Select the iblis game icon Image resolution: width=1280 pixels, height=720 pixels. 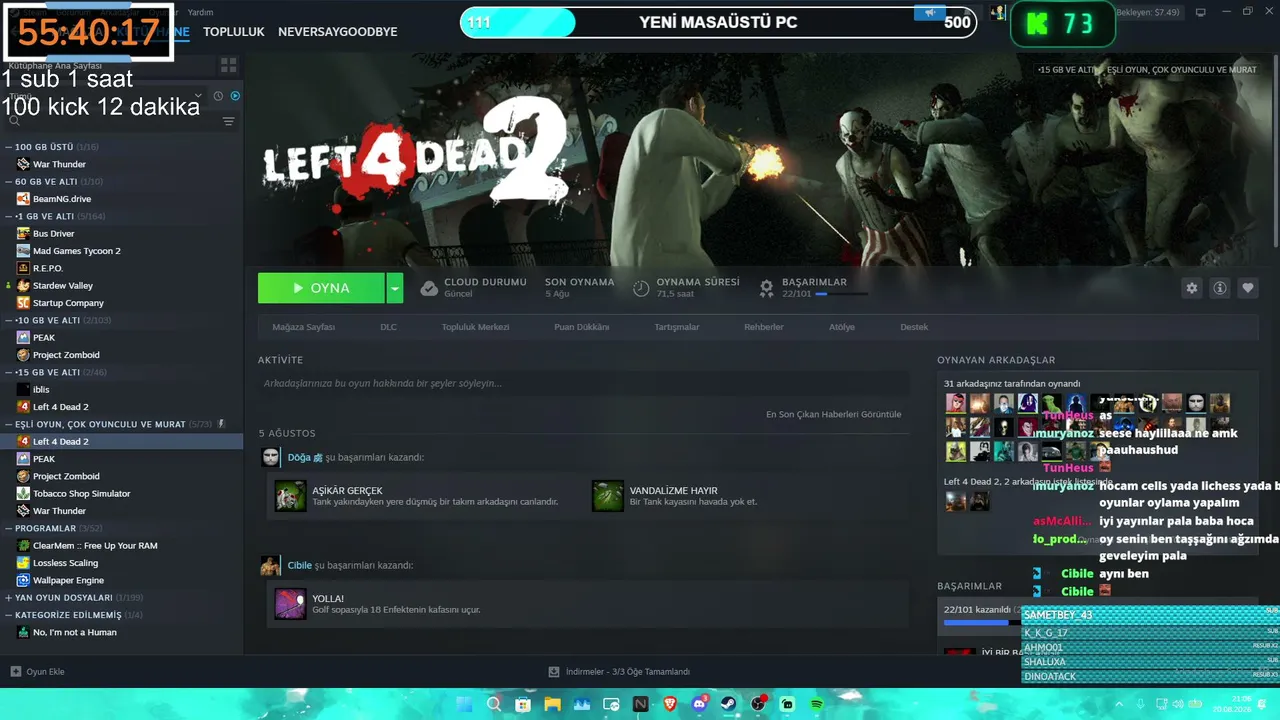pos(23,390)
